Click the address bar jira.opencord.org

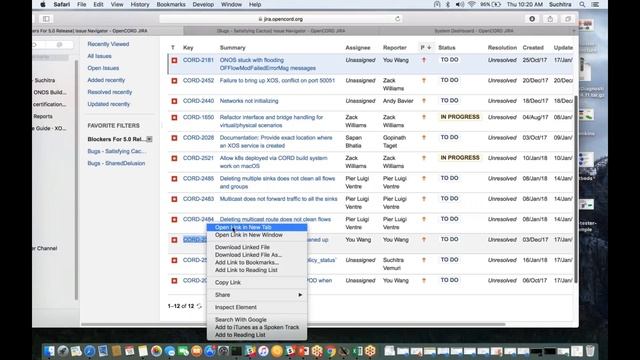281,19
